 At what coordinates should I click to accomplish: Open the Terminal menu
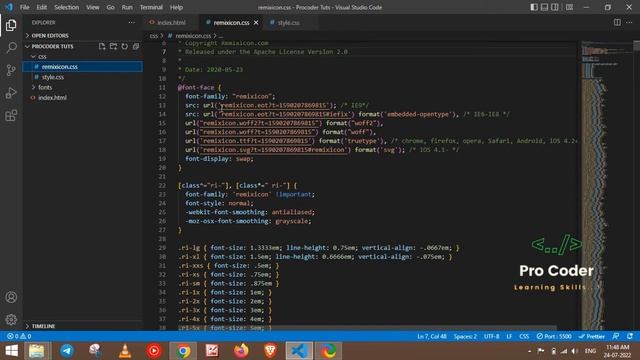pyautogui.click(x=151, y=7)
